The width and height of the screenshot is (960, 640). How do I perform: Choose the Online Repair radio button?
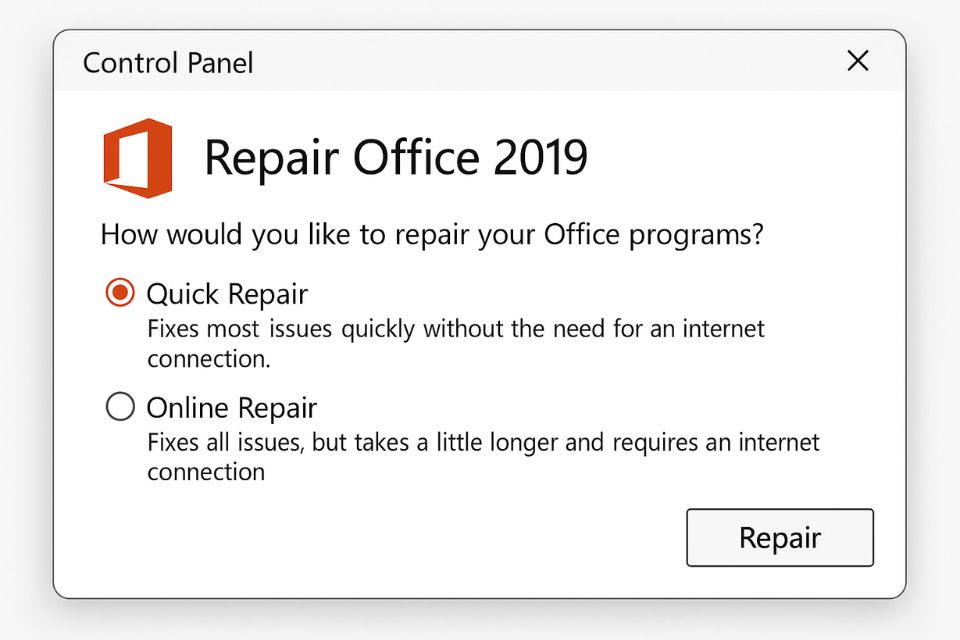tap(120, 407)
